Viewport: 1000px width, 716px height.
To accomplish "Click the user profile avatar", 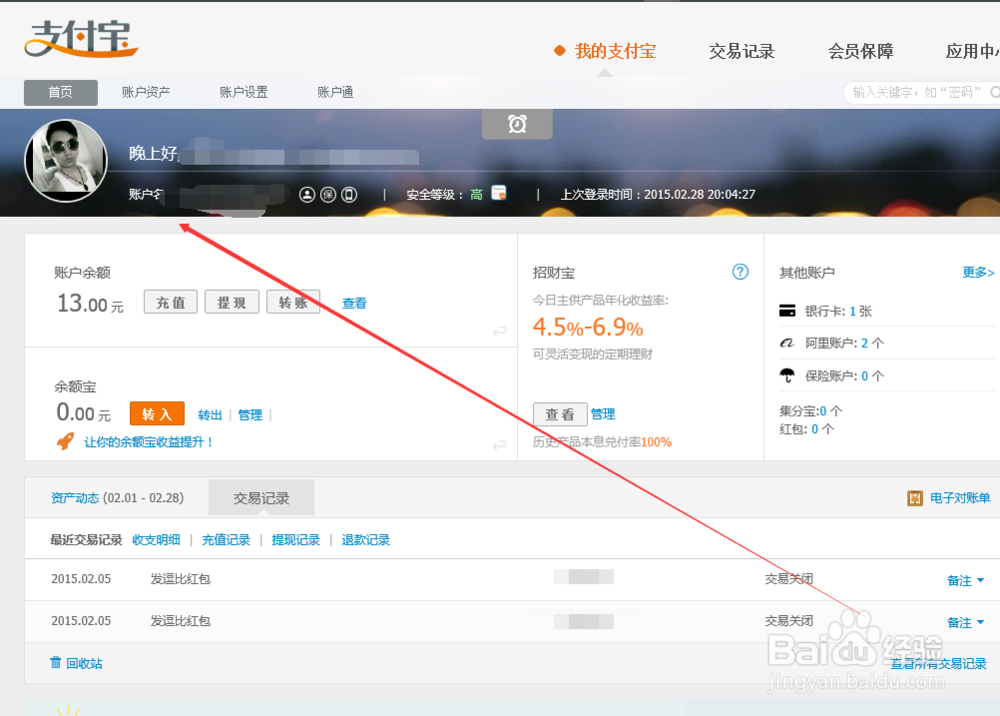I will pos(66,161).
